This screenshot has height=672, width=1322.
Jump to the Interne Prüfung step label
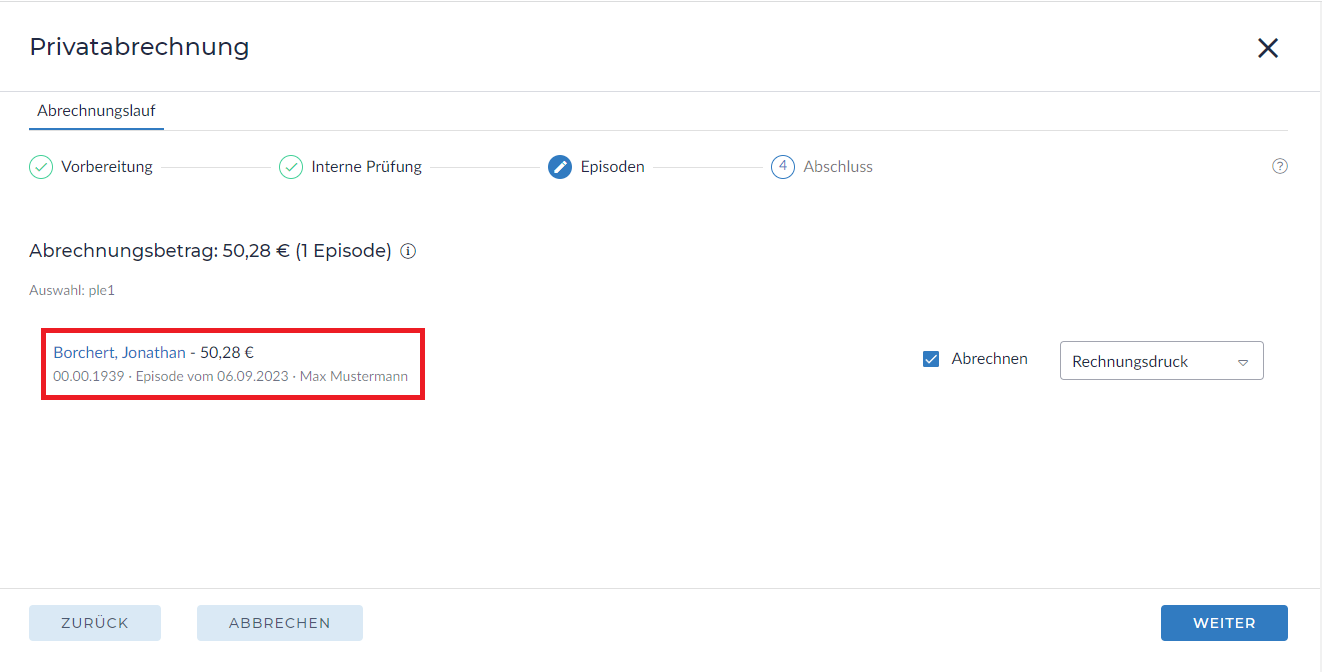click(x=366, y=167)
